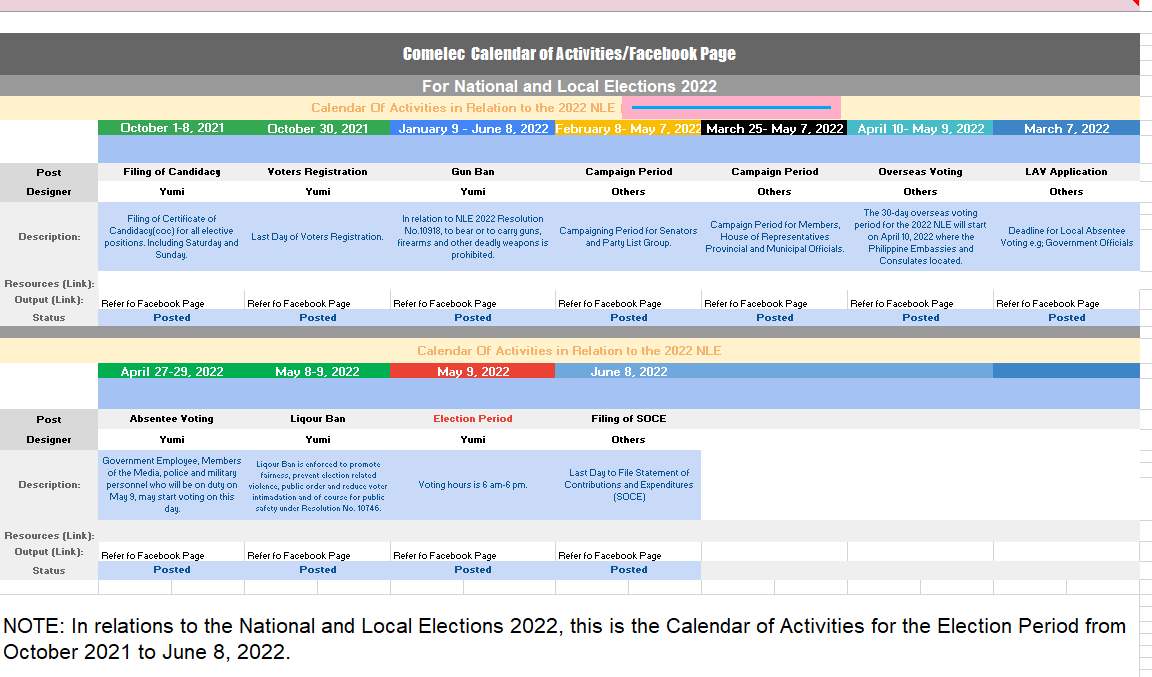Select the Filing of Certificate of Candidacy description

pyautogui.click(x=172, y=237)
